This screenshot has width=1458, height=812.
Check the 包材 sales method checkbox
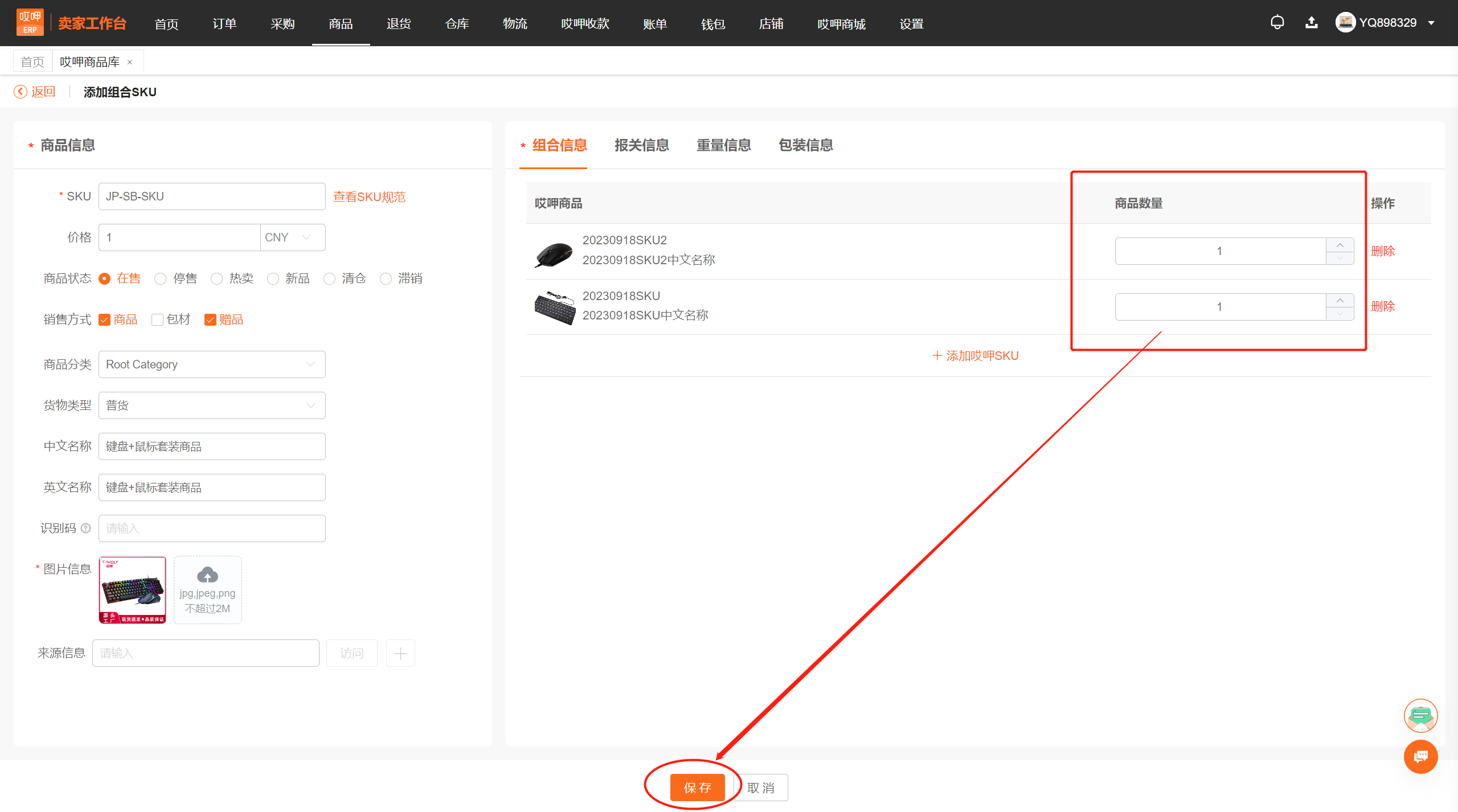(x=158, y=319)
